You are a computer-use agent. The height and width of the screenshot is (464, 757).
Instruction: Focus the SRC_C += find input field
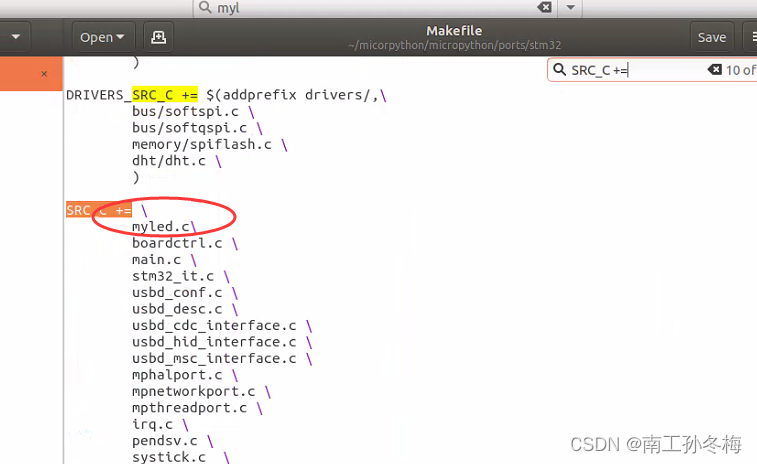pyautogui.click(x=637, y=70)
